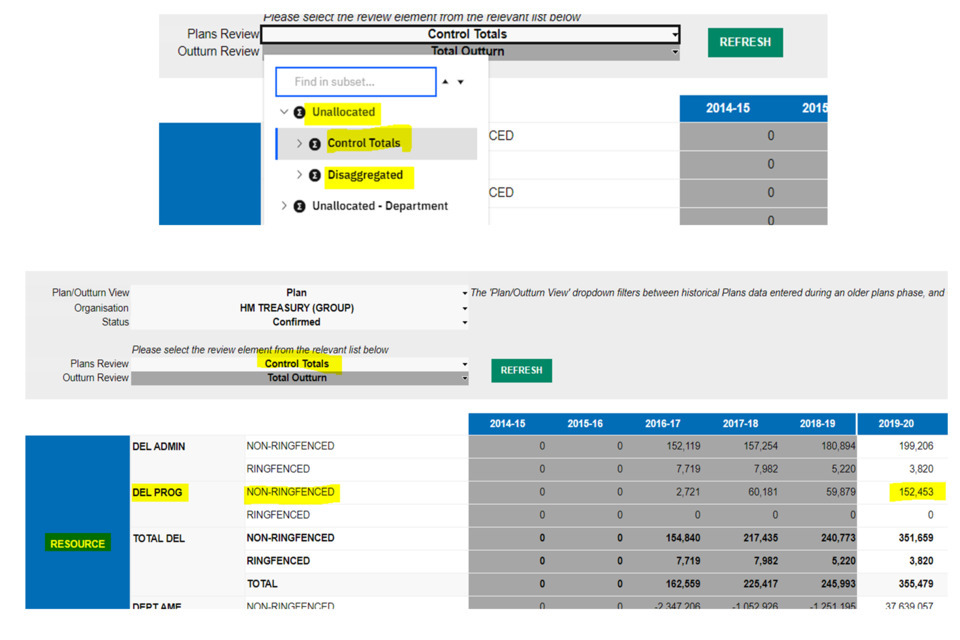Image resolution: width=960 pixels, height=640 pixels.
Task: Open the Organisation dropdown showing HM TREASURY (GROUP)
Action: (464, 308)
